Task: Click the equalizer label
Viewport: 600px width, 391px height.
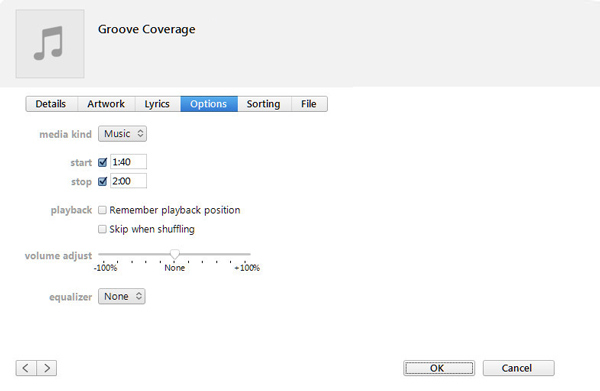Action: click(70, 297)
